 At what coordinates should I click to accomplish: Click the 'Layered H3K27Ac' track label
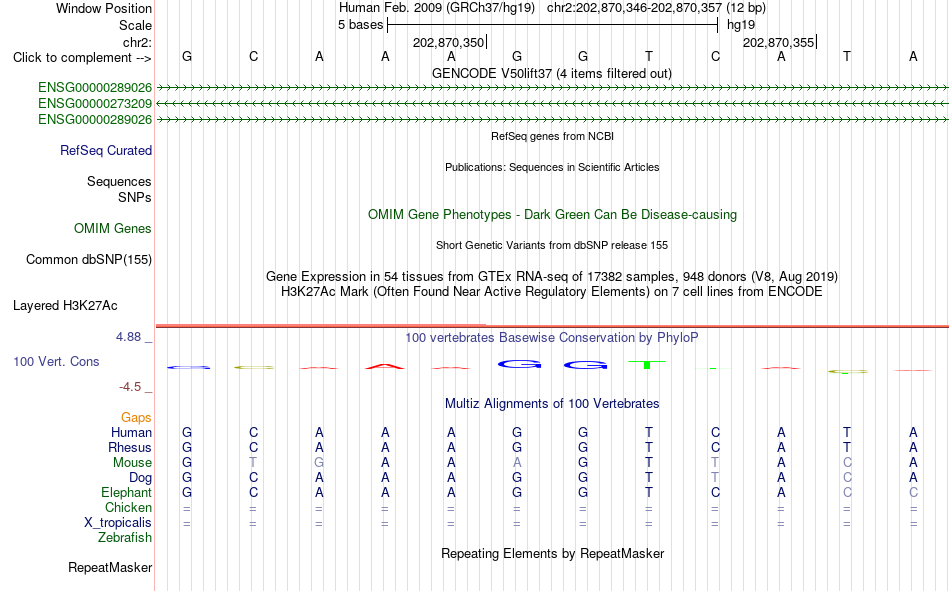click(65, 306)
